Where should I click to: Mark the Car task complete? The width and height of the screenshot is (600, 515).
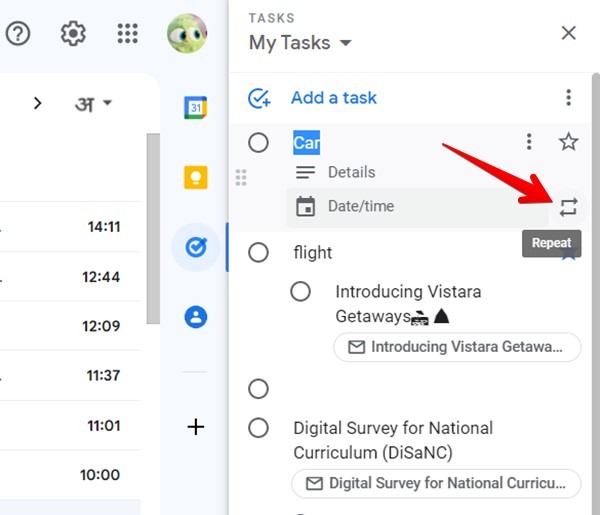pos(258,143)
